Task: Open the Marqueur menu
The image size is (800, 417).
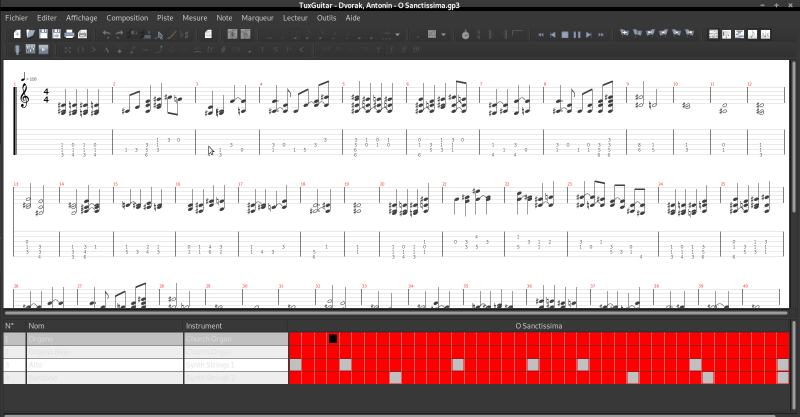Action: point(258,18)
